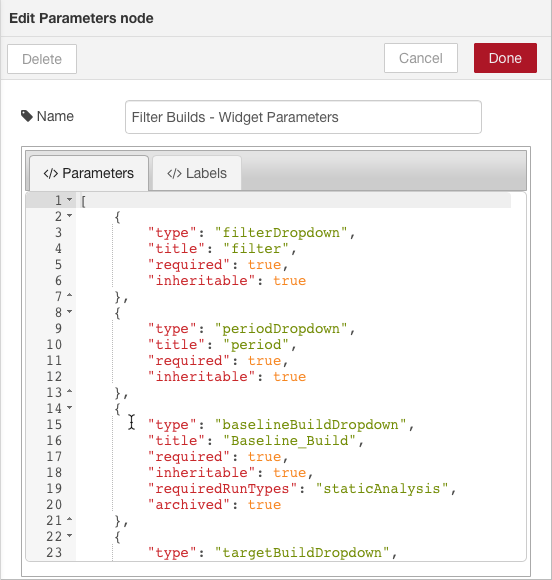The image size is (552, 580).
Task: Place cursor on "staticAnalysis" value text
Action: pyautogui.click(x=382, y=489)
